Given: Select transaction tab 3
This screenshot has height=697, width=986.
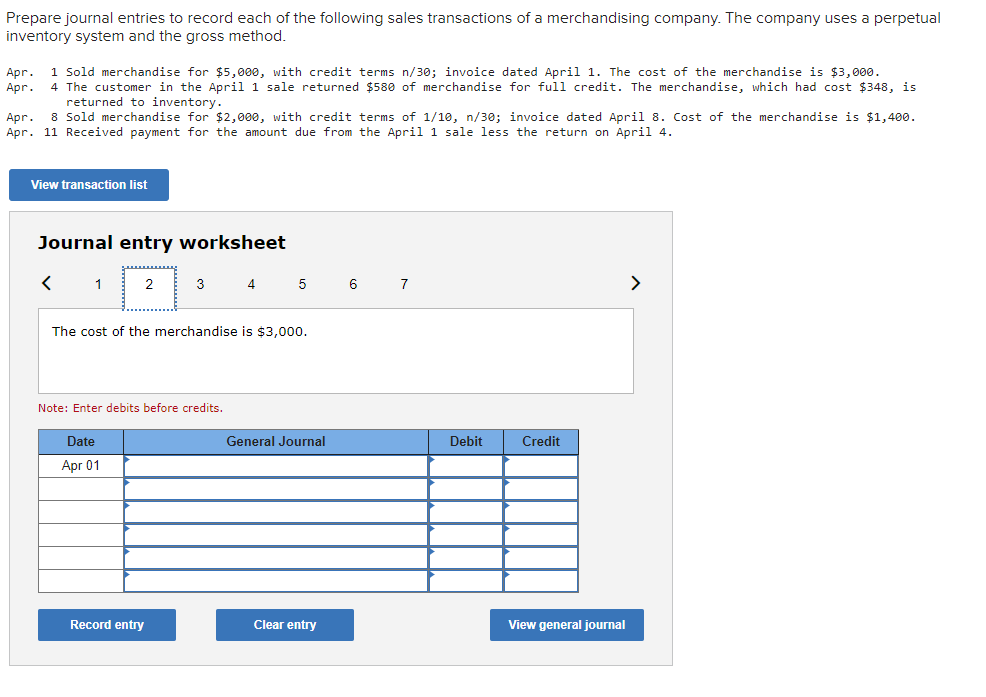Looking at the screenshot, I should click(200, 284).
